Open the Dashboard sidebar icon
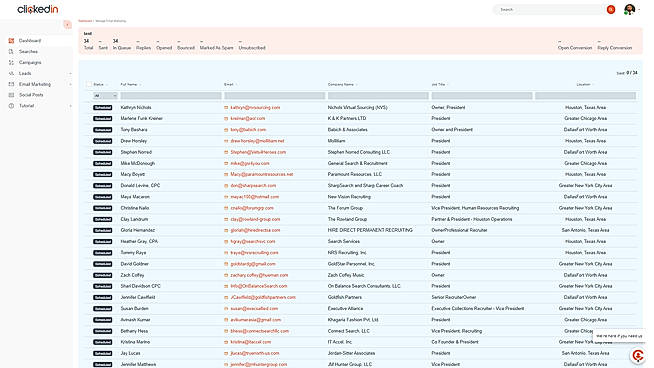The height and width of the screenshot is (368, 654). (x=11, y=40)
